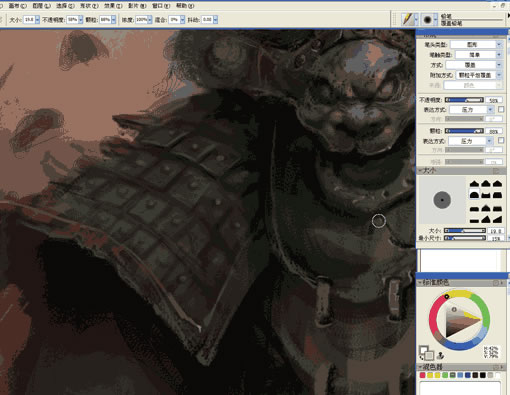This screenshot has width=510, height=395.
Task: Select last tip profile in third row
Action: coord(497,209)
